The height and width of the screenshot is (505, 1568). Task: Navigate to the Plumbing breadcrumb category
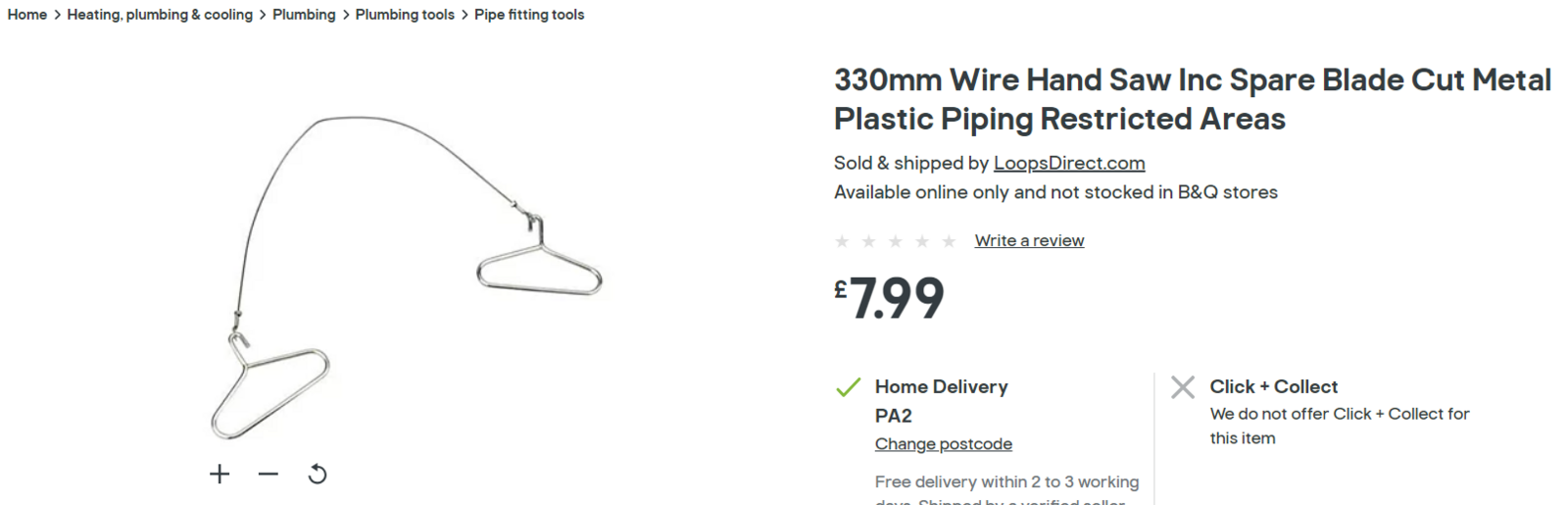click(x=304, y=15)
